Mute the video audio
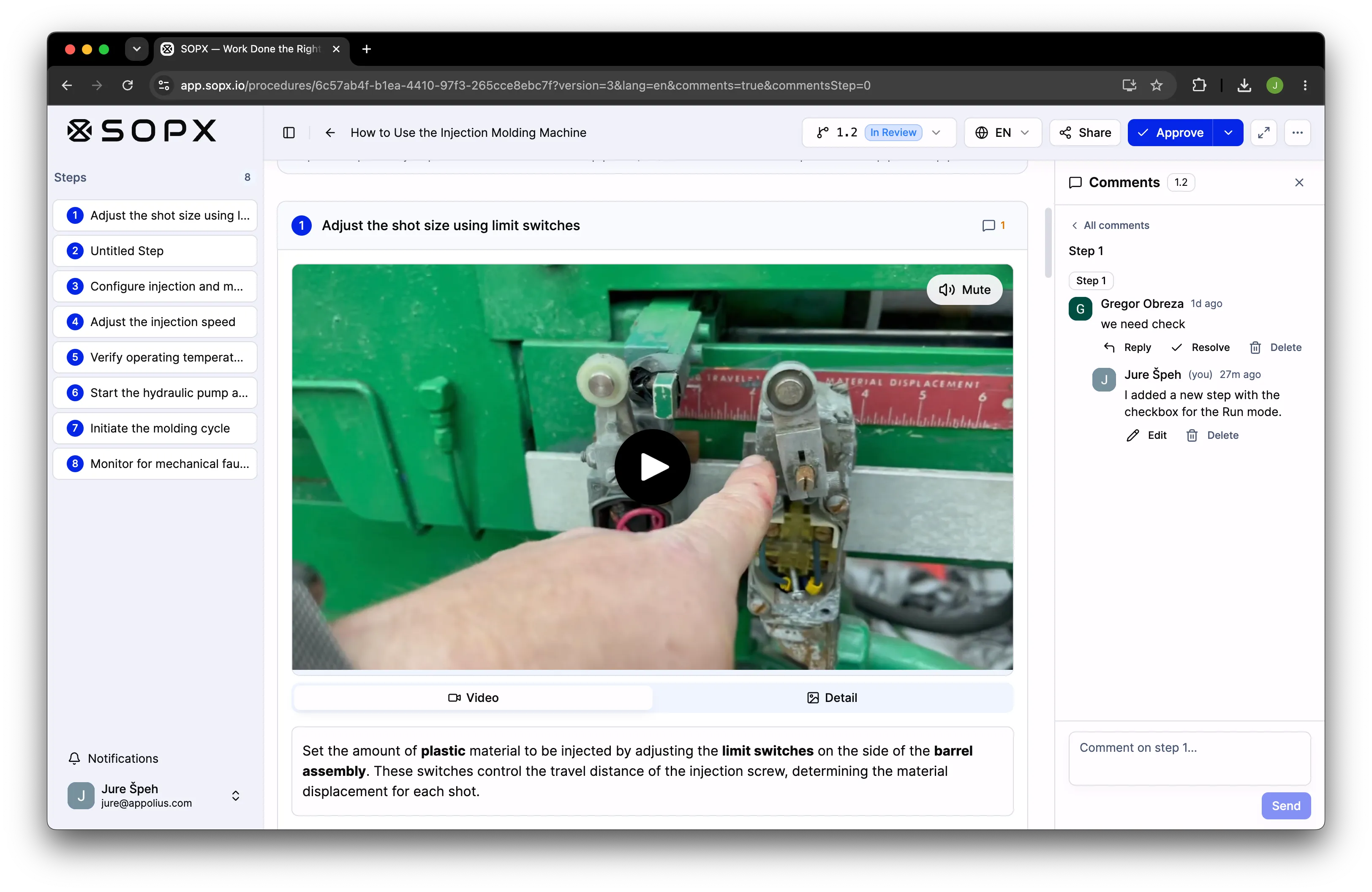 pyautogui.click(x=964, y=290)
